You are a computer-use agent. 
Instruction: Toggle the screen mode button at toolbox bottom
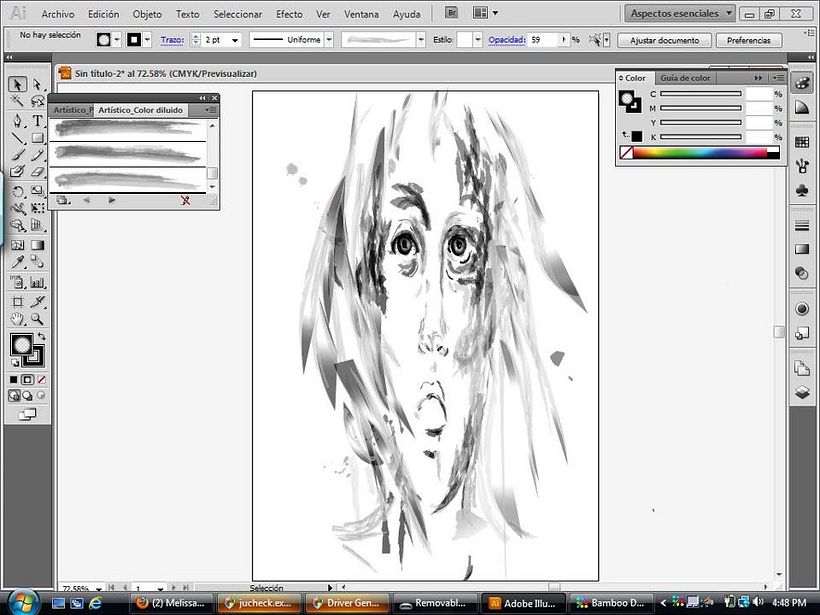point(27,413)
